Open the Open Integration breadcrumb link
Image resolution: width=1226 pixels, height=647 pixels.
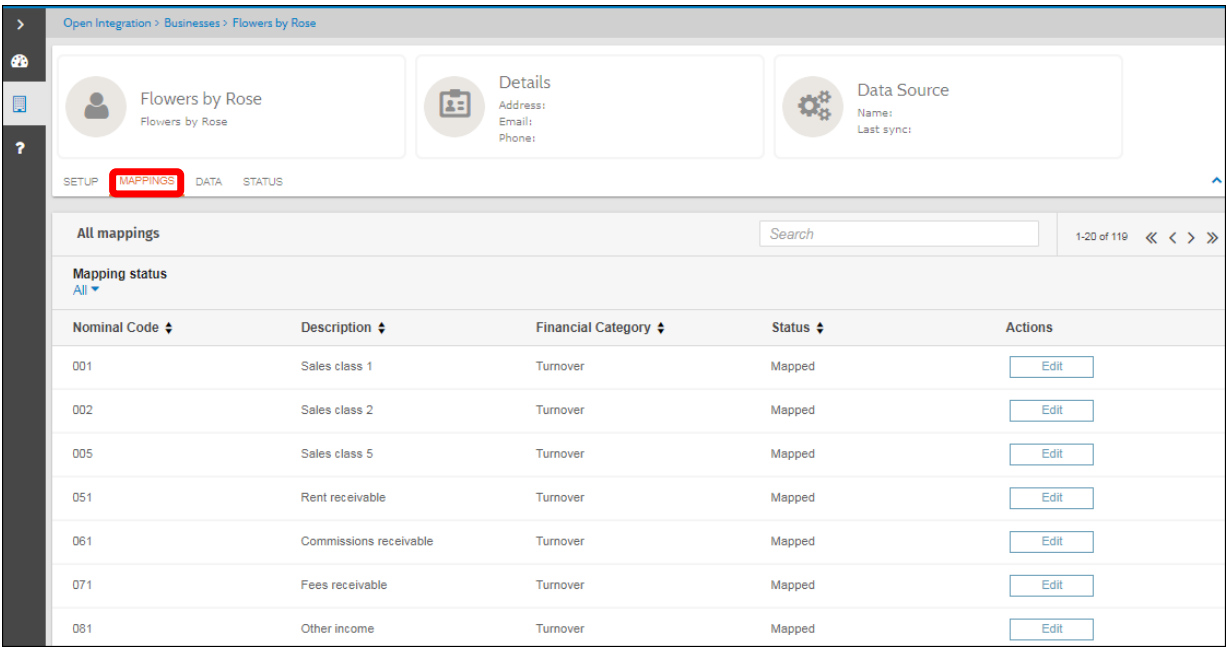107,23
